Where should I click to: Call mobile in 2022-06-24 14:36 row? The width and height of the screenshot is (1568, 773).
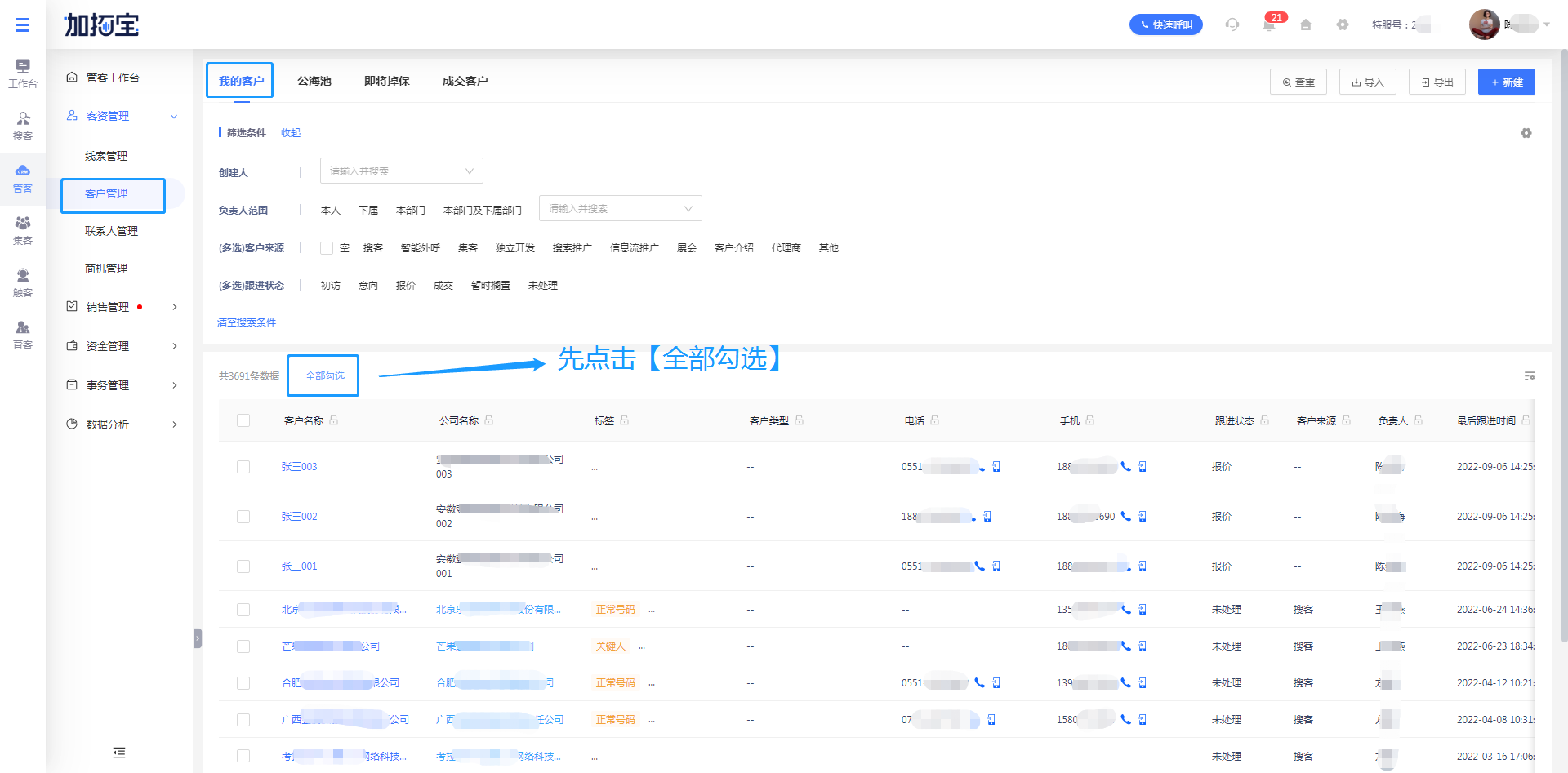coord(1126,610)
